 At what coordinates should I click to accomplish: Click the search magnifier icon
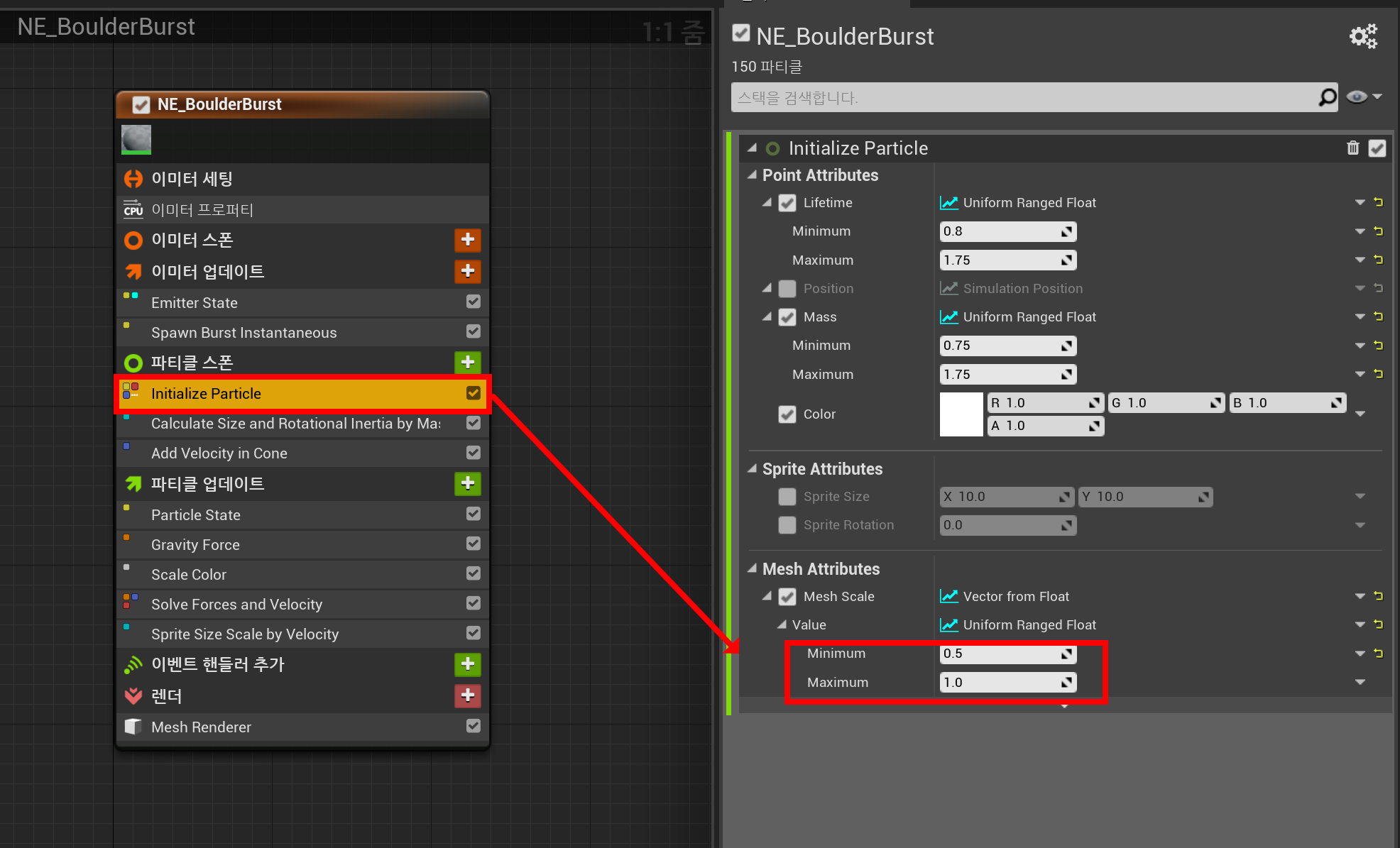1327,97
